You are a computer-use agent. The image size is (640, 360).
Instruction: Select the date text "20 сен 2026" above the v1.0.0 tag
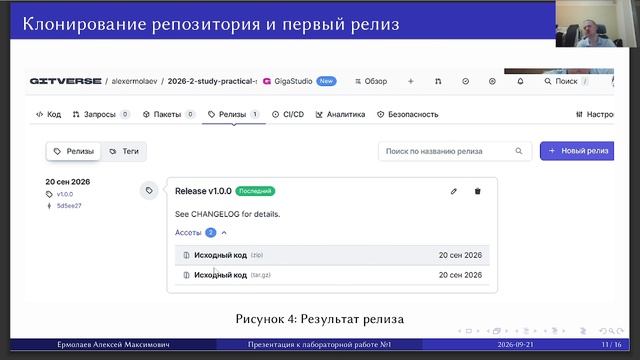pos(68,182)
